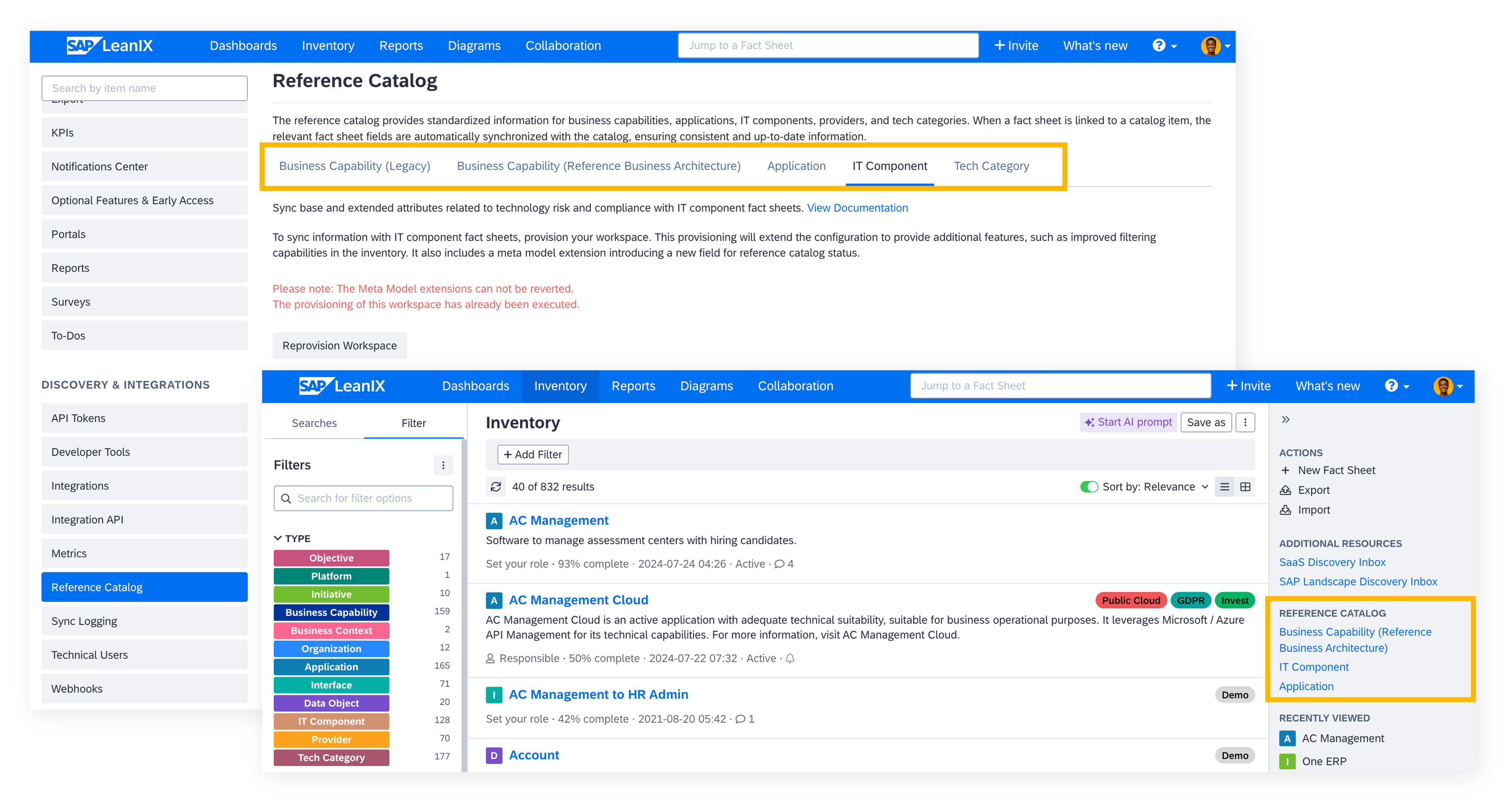The height and width of the screenshot is (810, 1512).
Task: Click magnifier icon in filter options search
Action: point(286,499)
